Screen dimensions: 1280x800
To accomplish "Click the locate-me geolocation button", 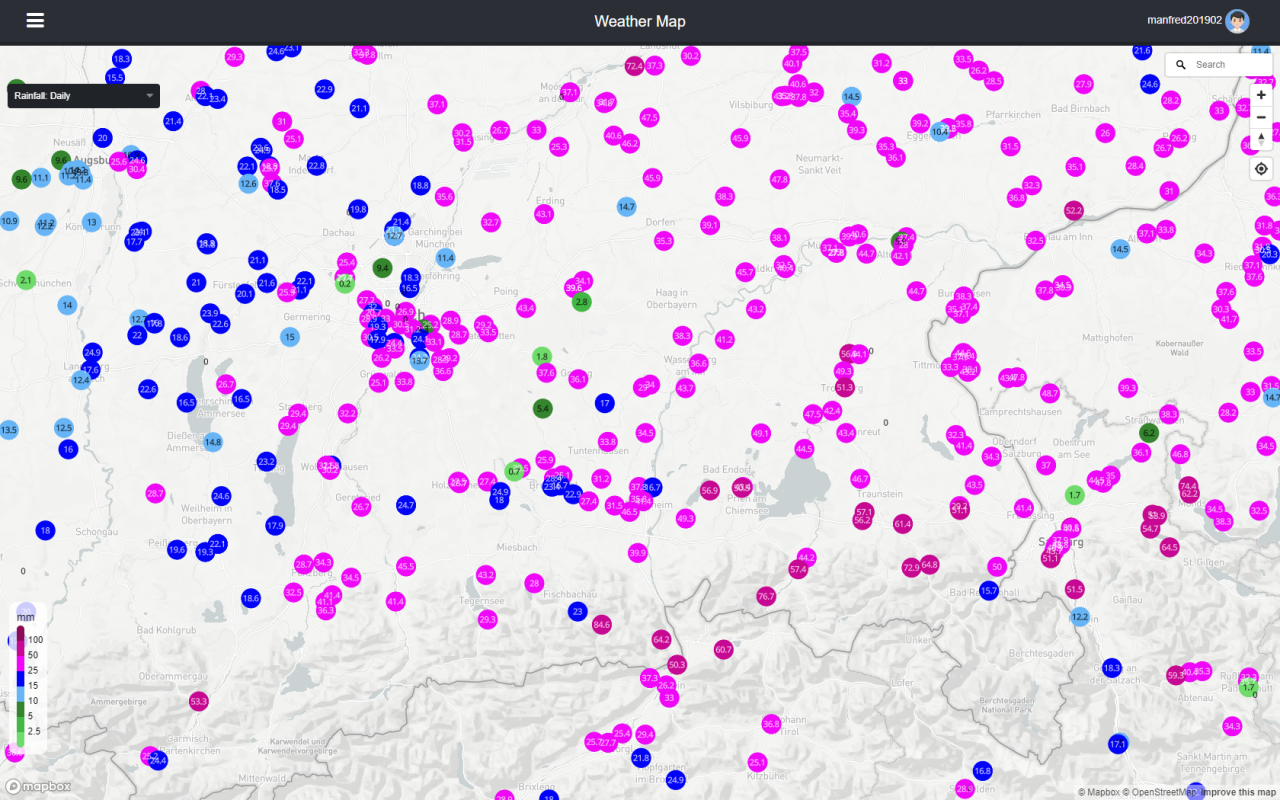I will coord(1261,169).
